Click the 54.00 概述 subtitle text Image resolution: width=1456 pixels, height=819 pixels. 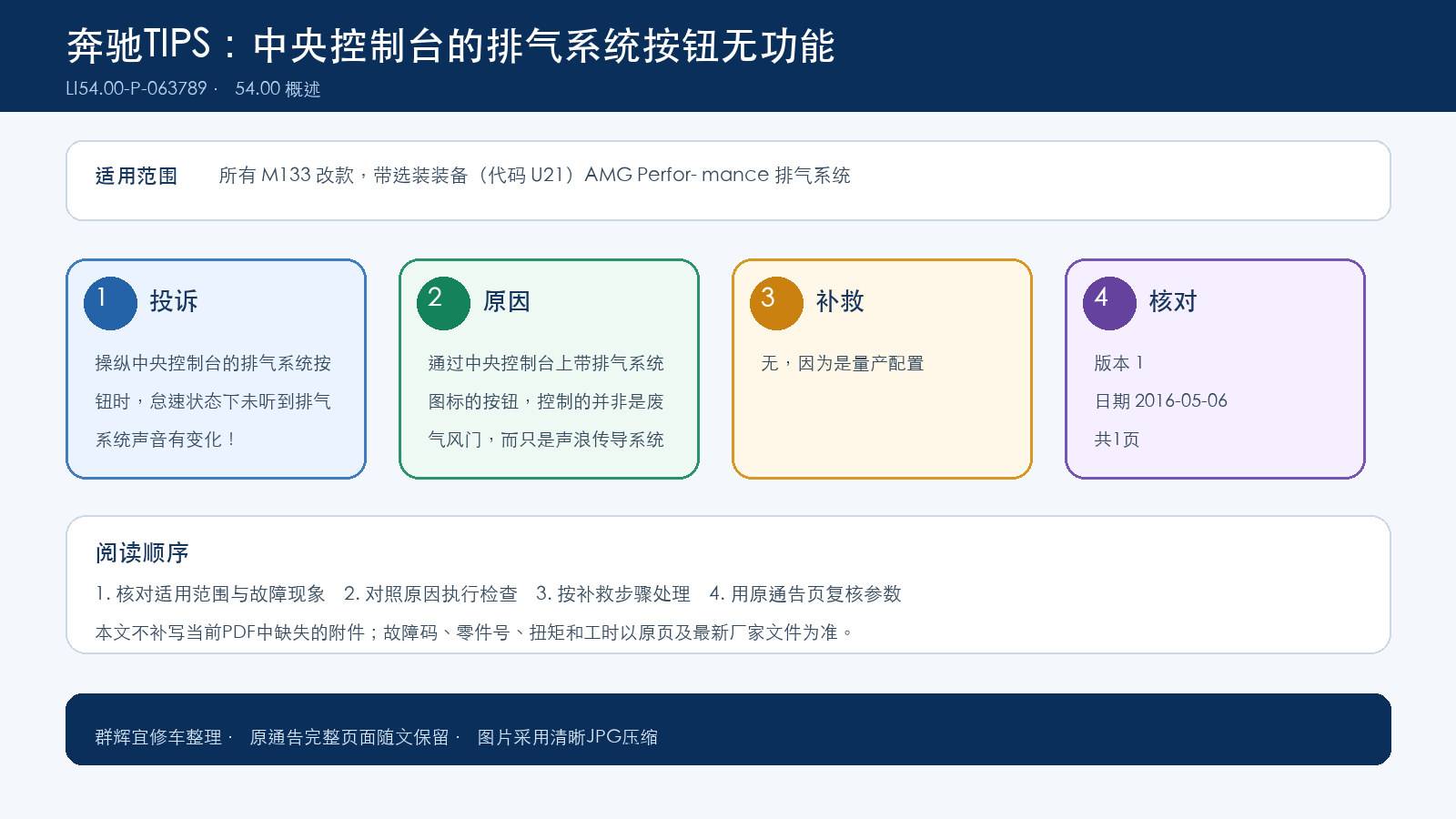pyautogui.click(x=278, y=89)
